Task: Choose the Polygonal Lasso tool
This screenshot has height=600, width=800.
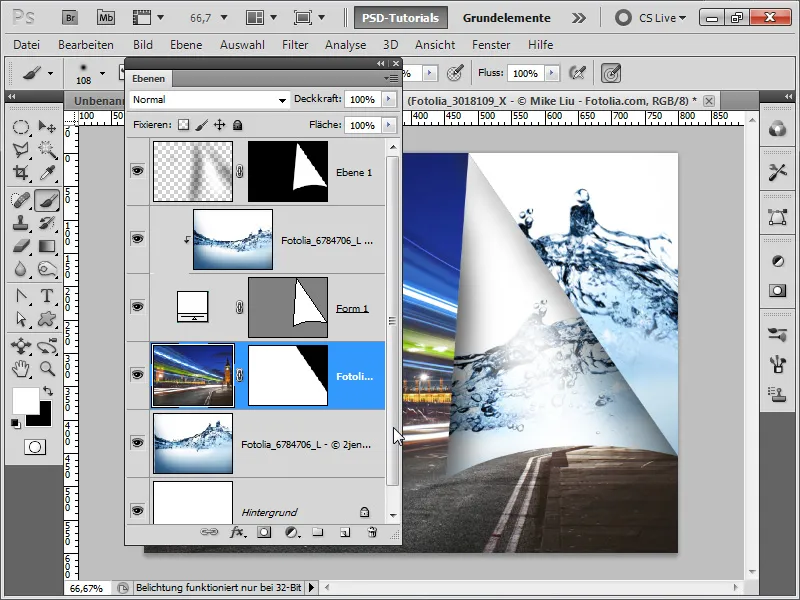Action: pos(21,149)
